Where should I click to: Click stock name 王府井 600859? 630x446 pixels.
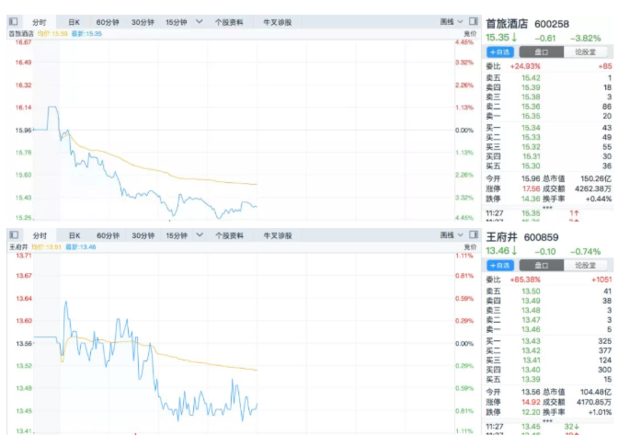tap(522, 237)
